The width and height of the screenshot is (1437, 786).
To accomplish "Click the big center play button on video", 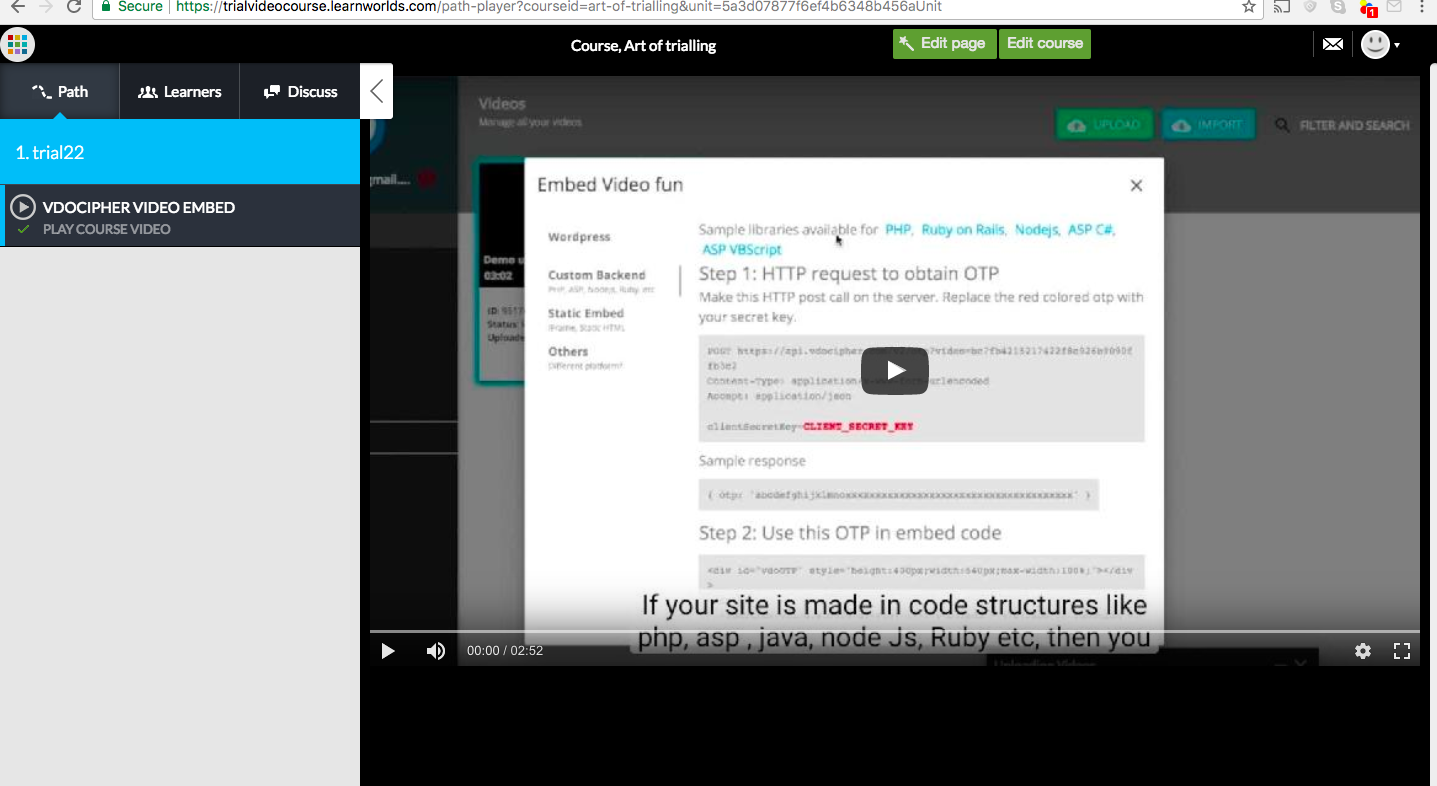I will [x=895, y=371].
